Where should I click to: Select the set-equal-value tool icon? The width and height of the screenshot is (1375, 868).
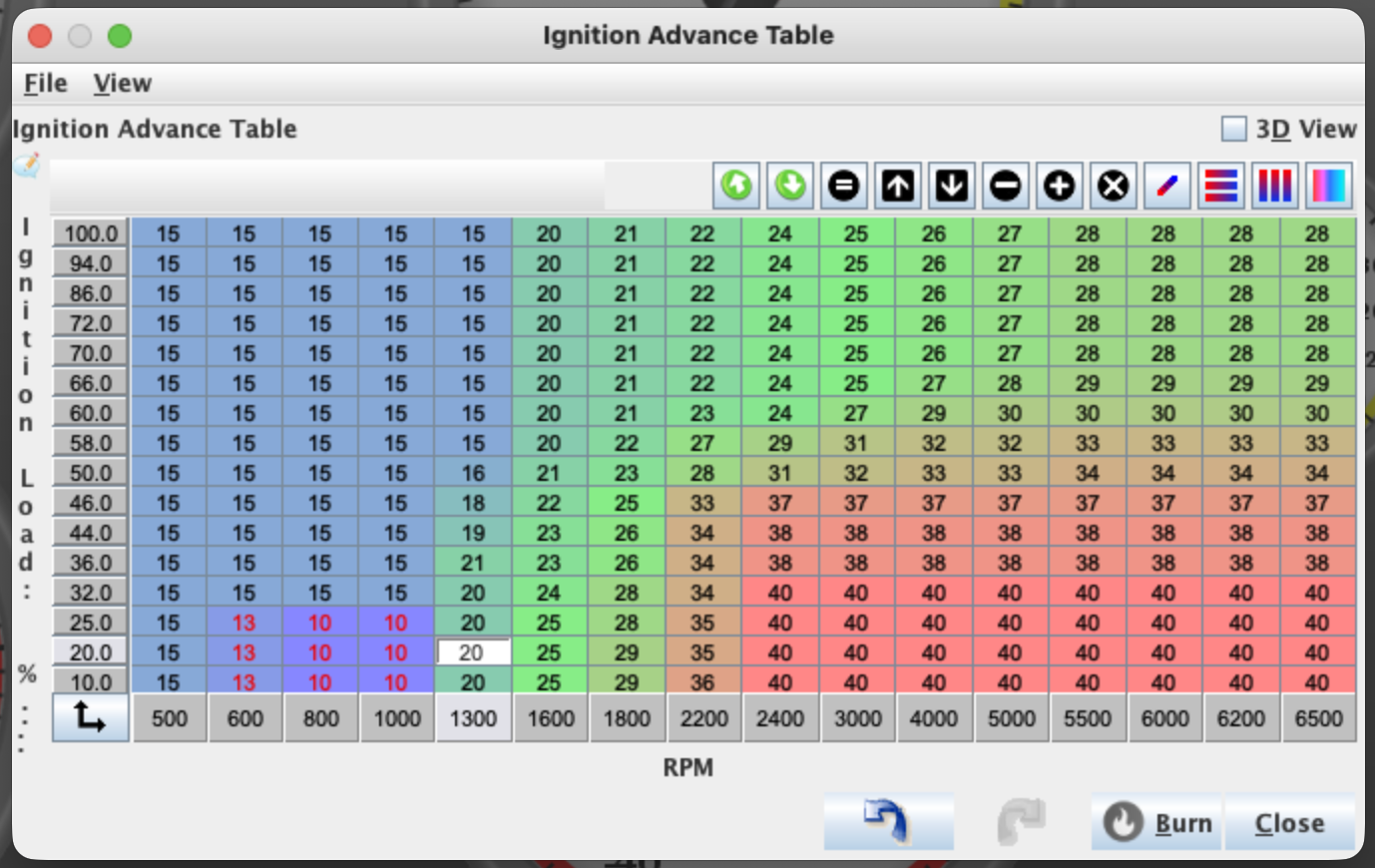843,185
